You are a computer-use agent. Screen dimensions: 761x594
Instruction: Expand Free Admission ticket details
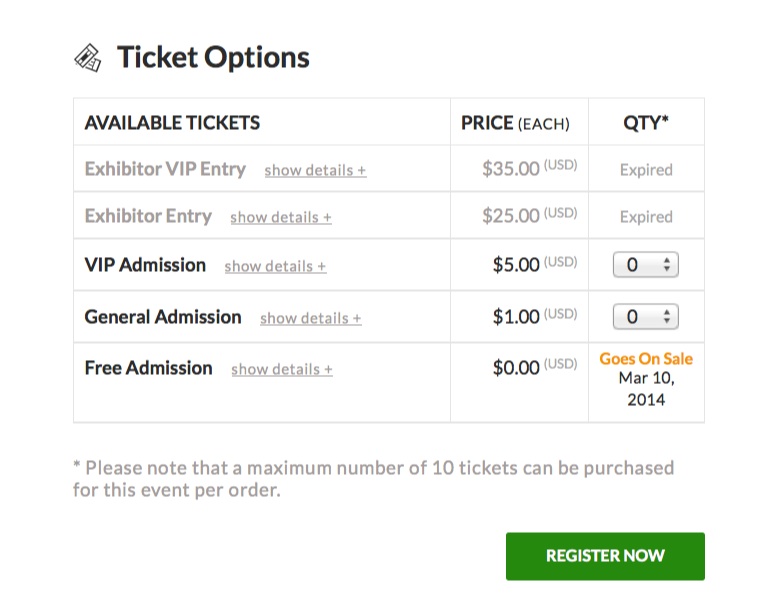pyautogui.click(x=281, y=370)
